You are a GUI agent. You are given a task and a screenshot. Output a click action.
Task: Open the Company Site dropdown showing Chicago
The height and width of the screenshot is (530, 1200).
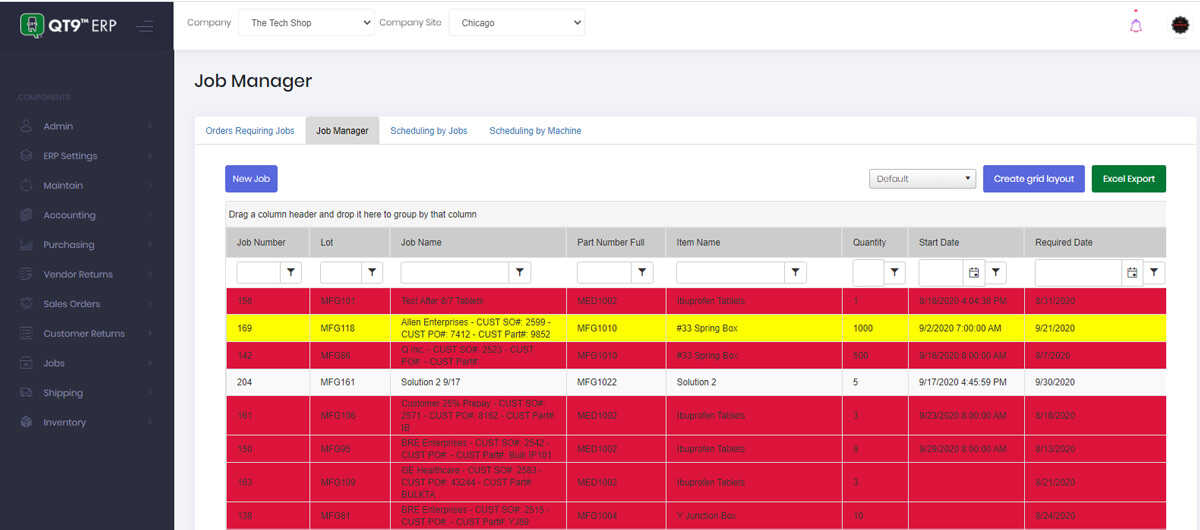point(517,23)
